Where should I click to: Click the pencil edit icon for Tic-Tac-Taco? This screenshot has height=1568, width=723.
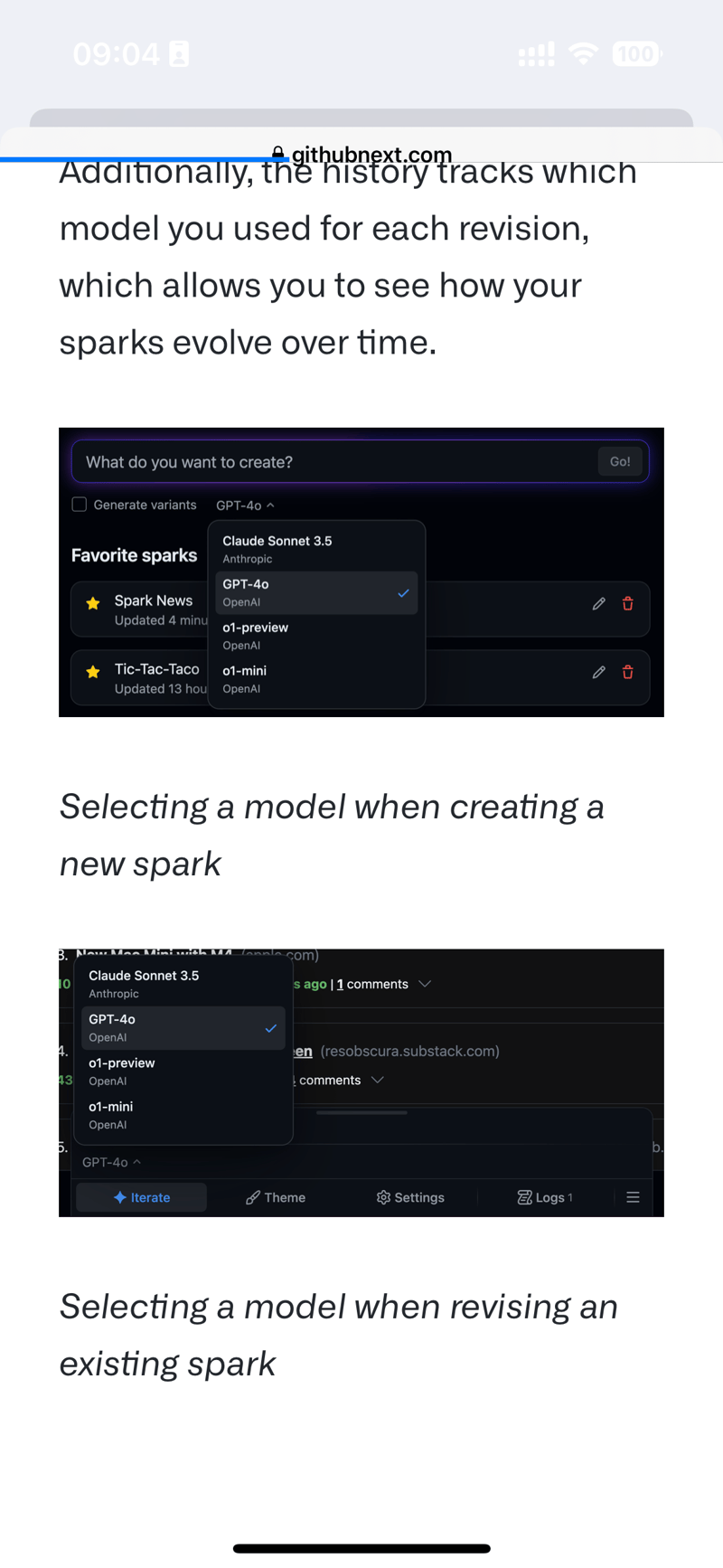[598, 672]
